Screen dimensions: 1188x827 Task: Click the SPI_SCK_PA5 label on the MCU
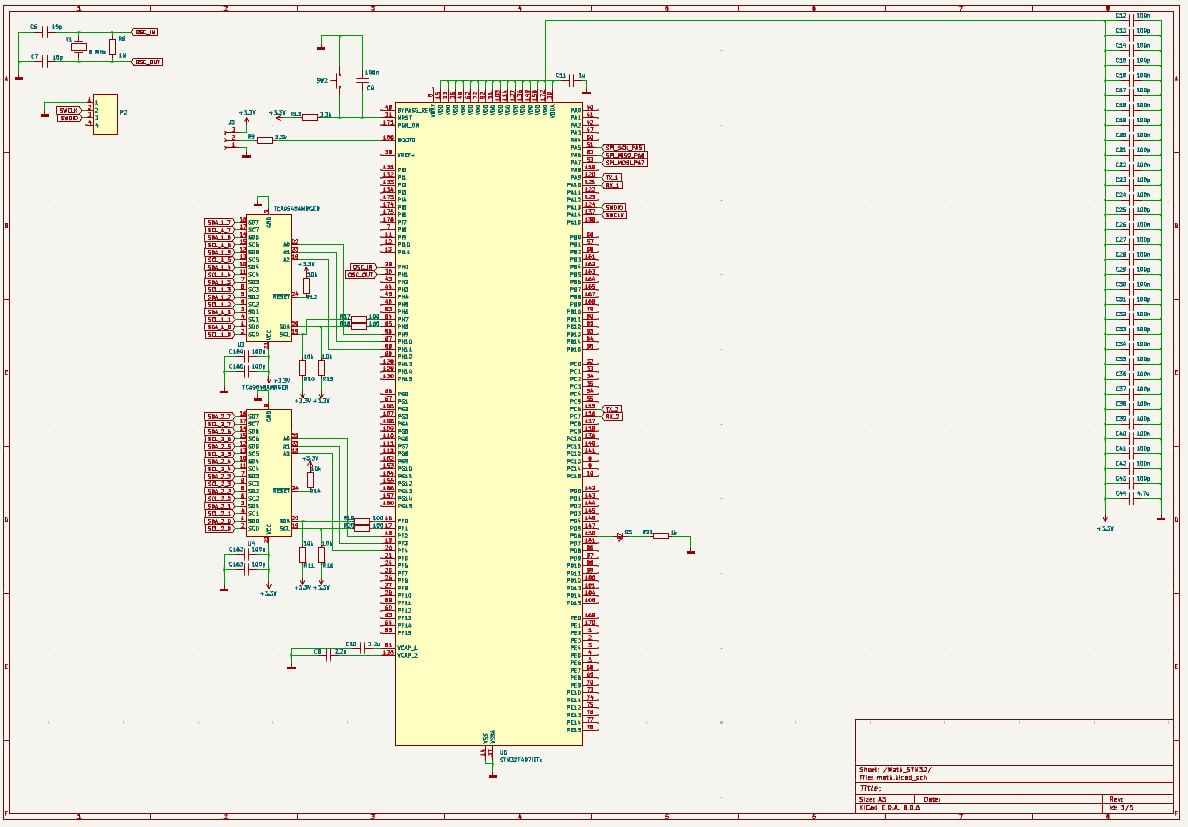click(x=625, y=146)
